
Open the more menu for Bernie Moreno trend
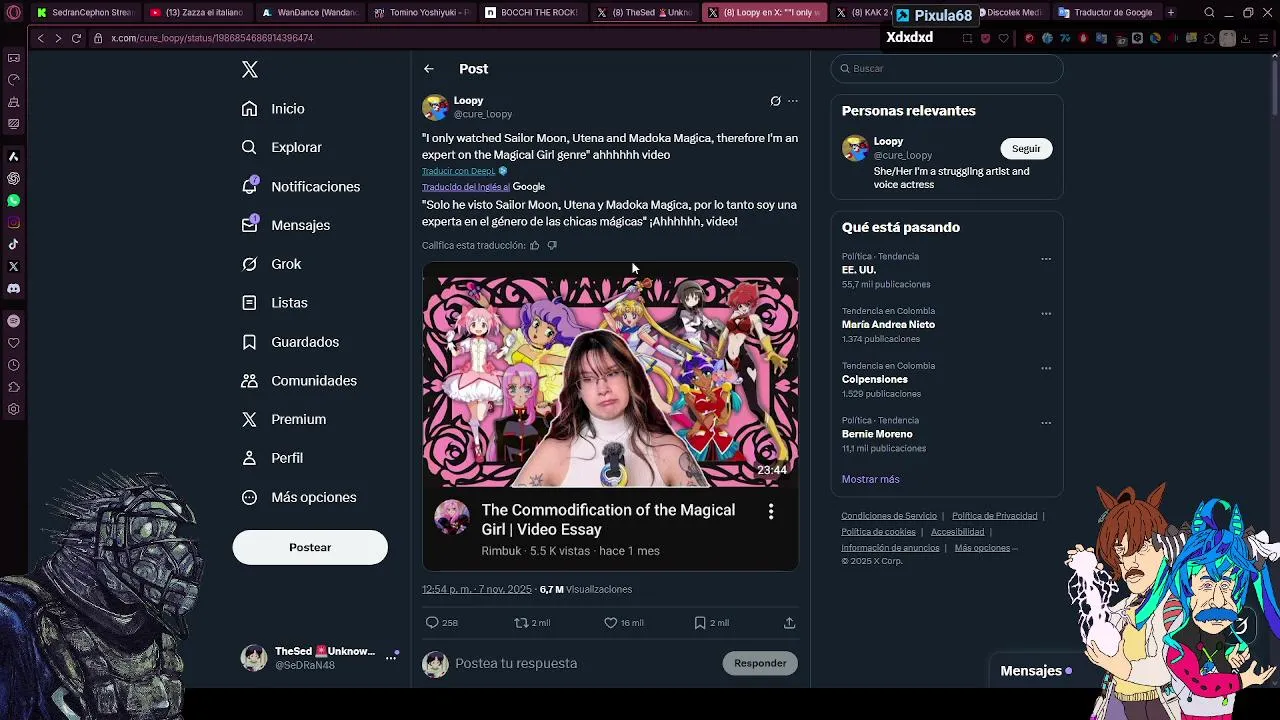coord(1046,423)
